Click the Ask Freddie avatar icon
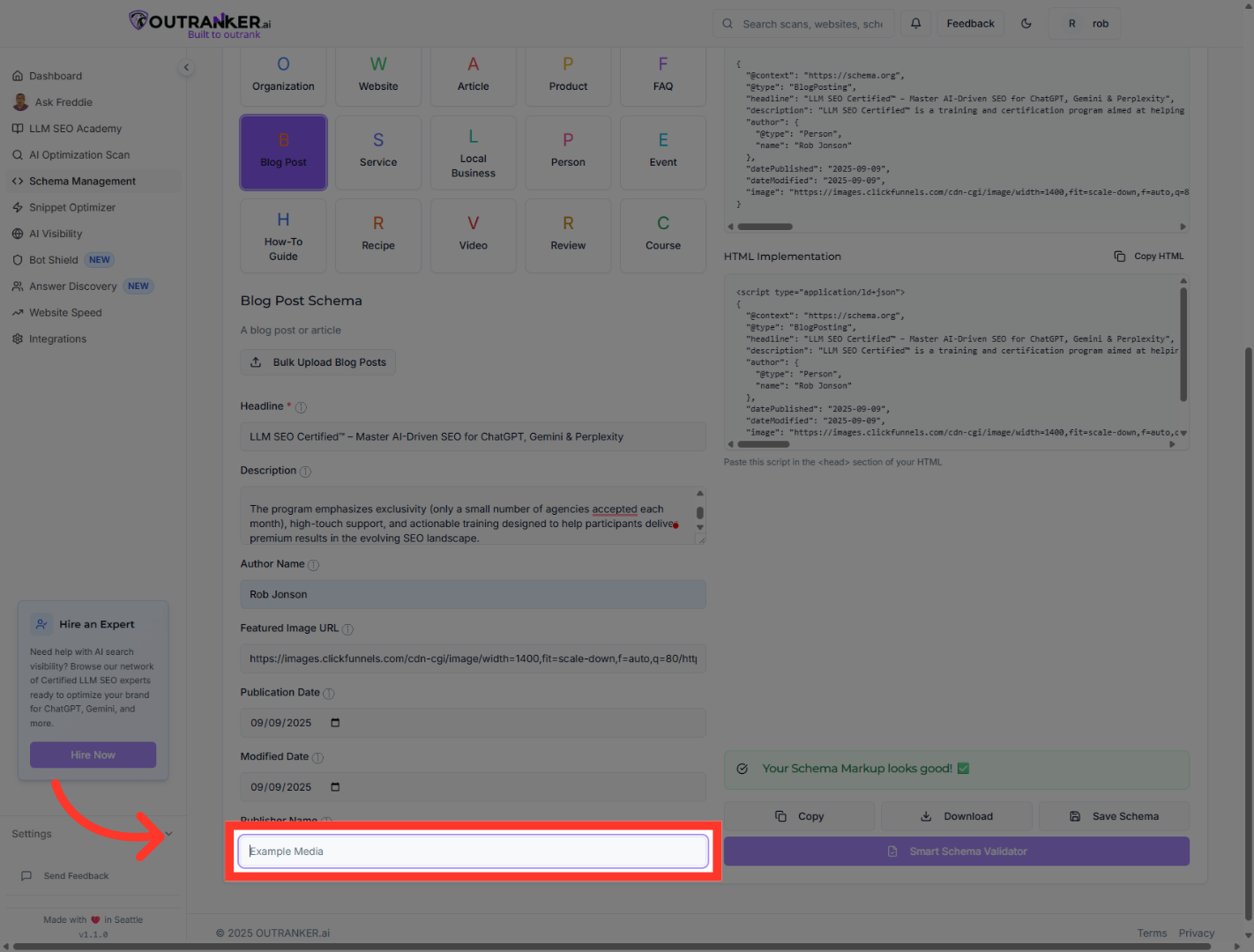 [20, 102]
